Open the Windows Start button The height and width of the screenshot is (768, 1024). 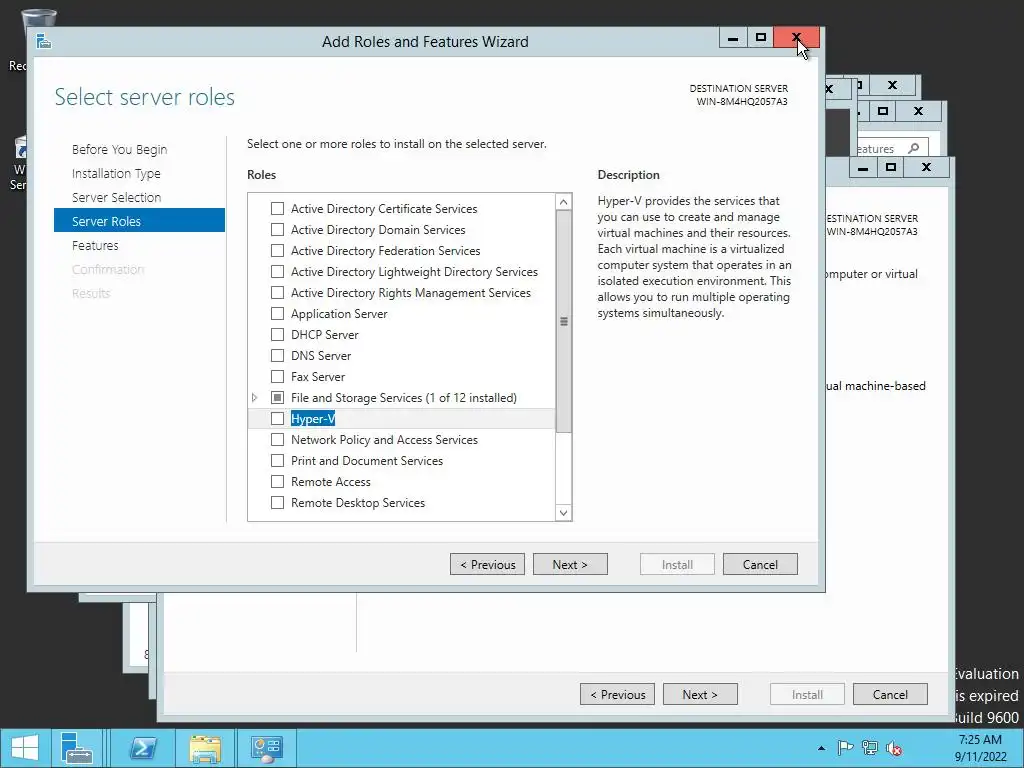(24, 748)
